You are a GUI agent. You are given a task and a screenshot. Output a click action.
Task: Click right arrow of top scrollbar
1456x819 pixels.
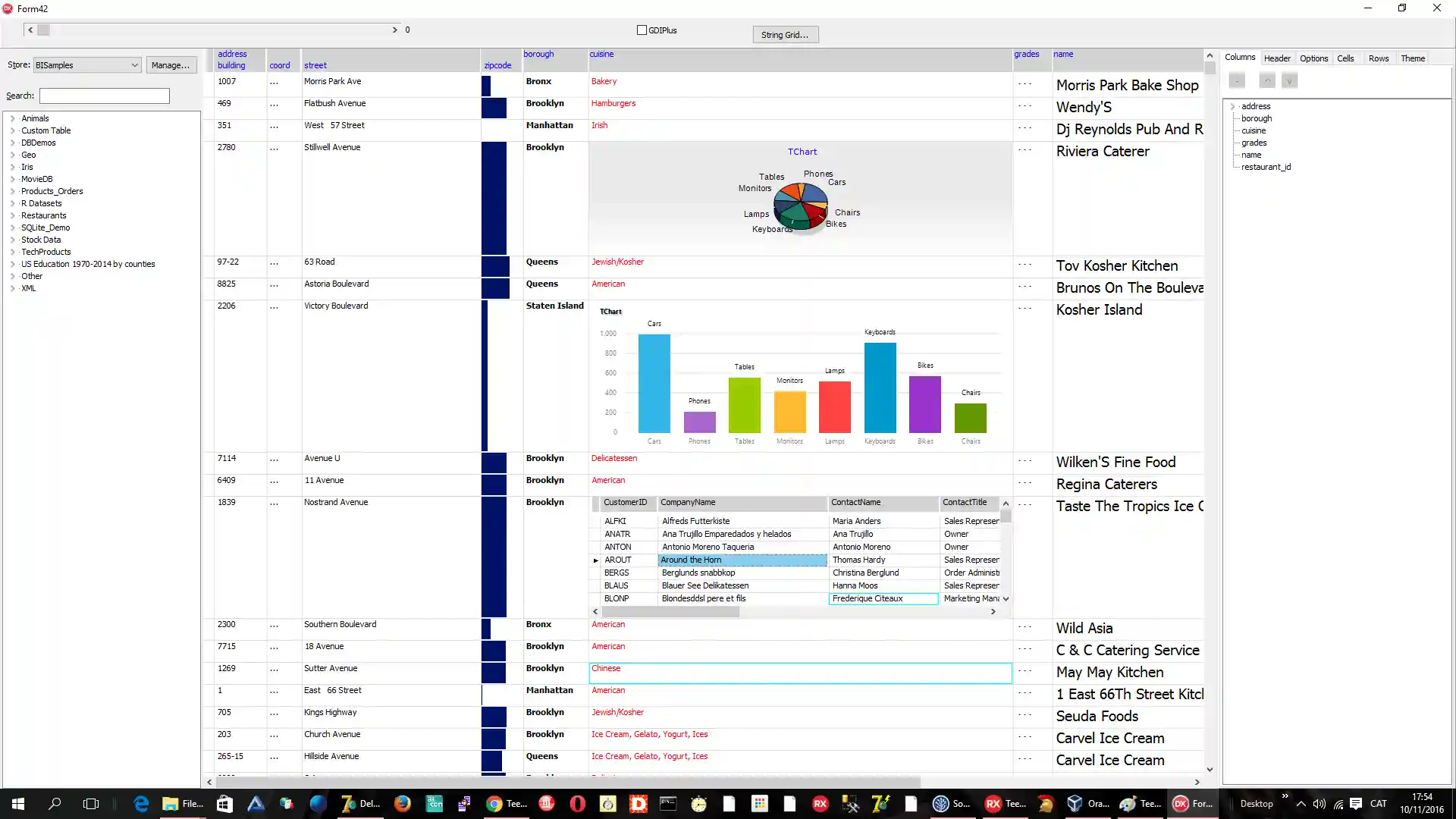click(x=394, y=30)
